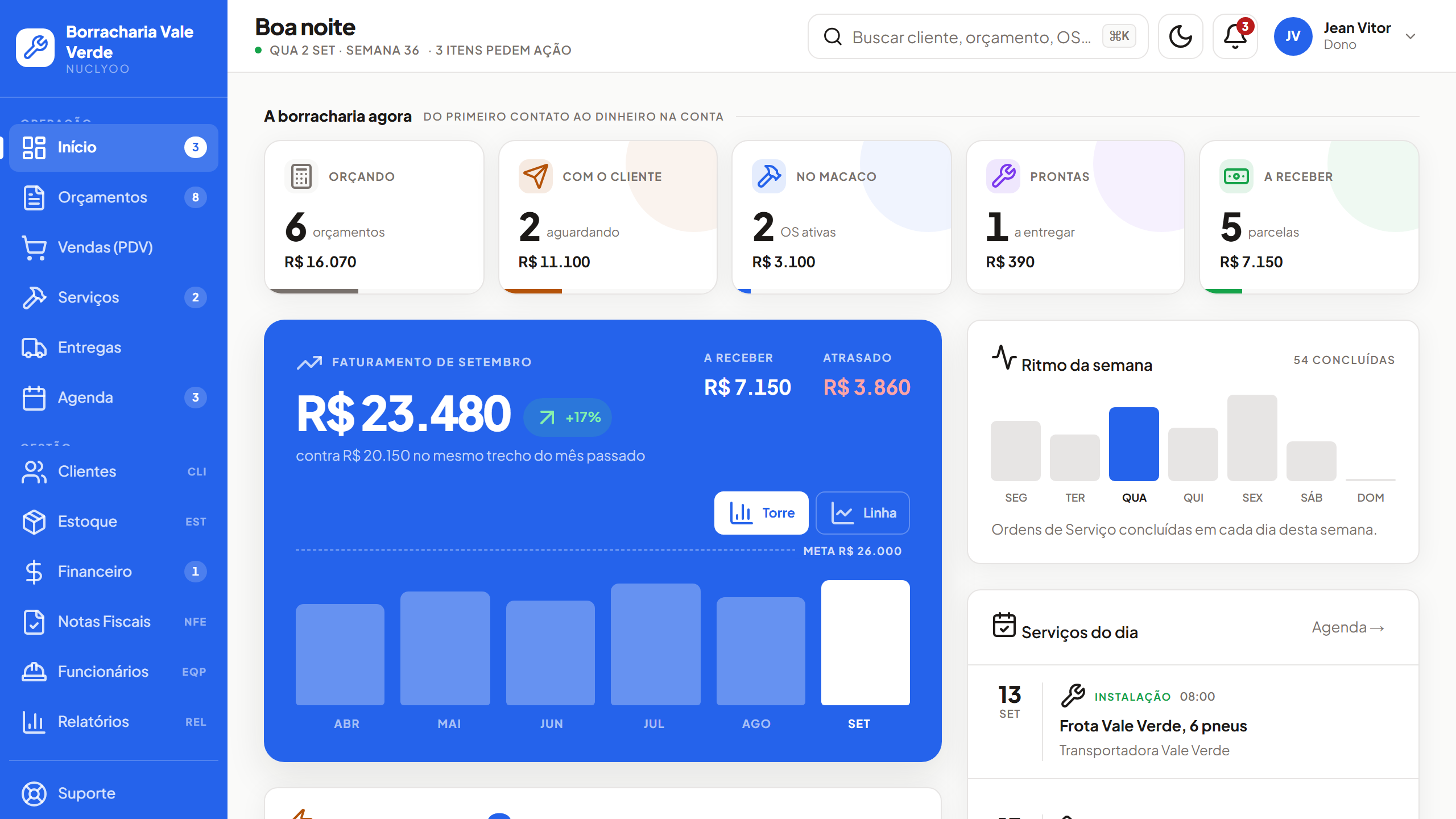Open Suporte lifebuoy icon
This screenshot has width=1456, height=819.
[x=34, y=793]
